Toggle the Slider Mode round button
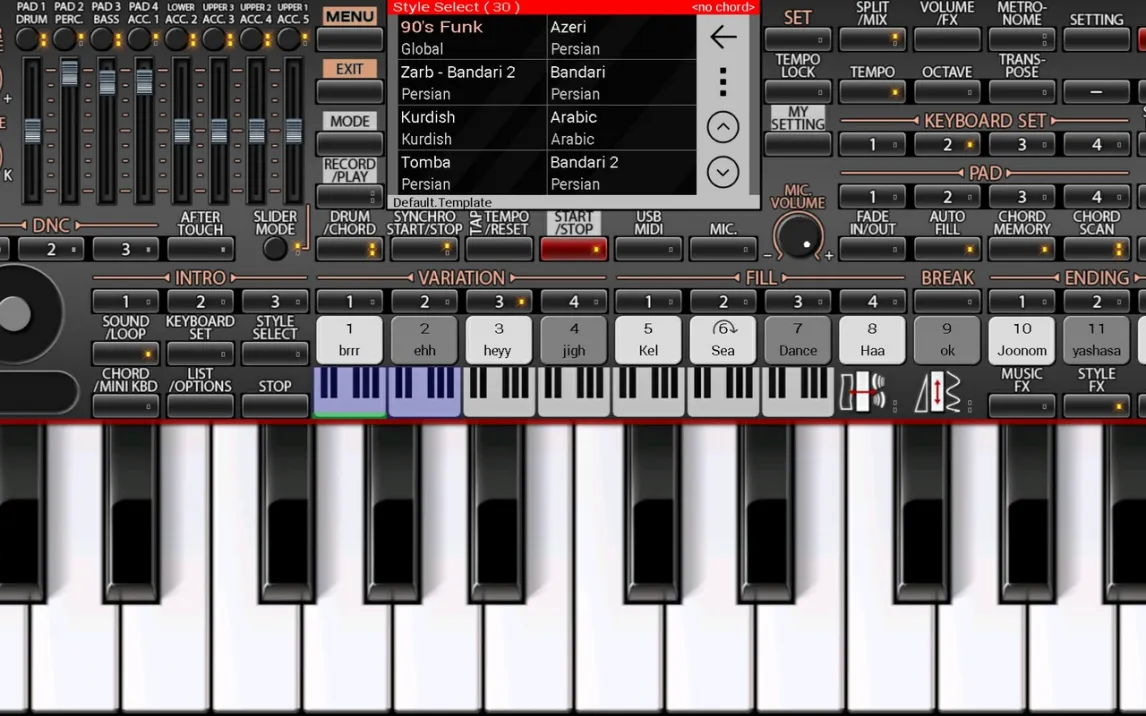Screen dimensions: 1146x716 tap(274, 248)
